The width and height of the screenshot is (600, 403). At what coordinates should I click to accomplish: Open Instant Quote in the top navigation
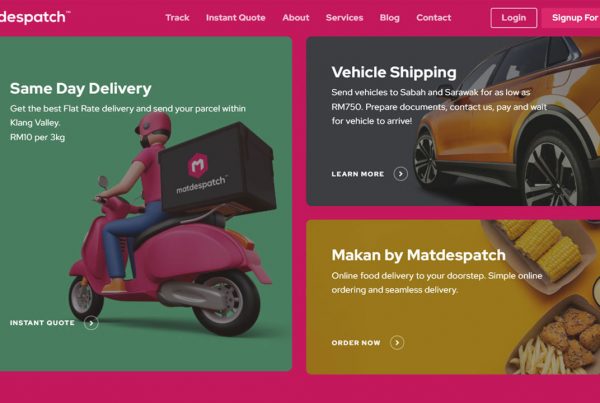pyautogui.click(x=235, y=18)
